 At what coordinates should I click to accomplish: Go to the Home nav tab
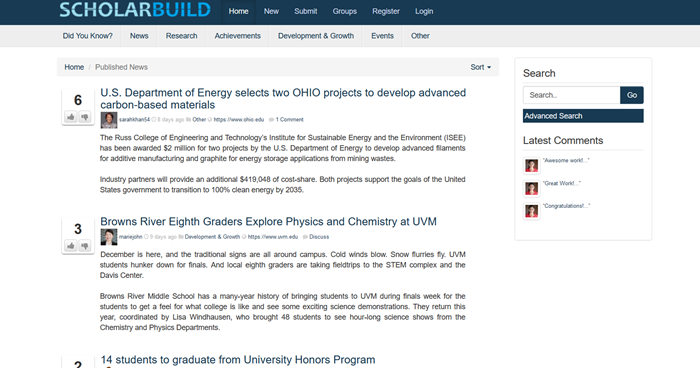(x=238, y=12)
